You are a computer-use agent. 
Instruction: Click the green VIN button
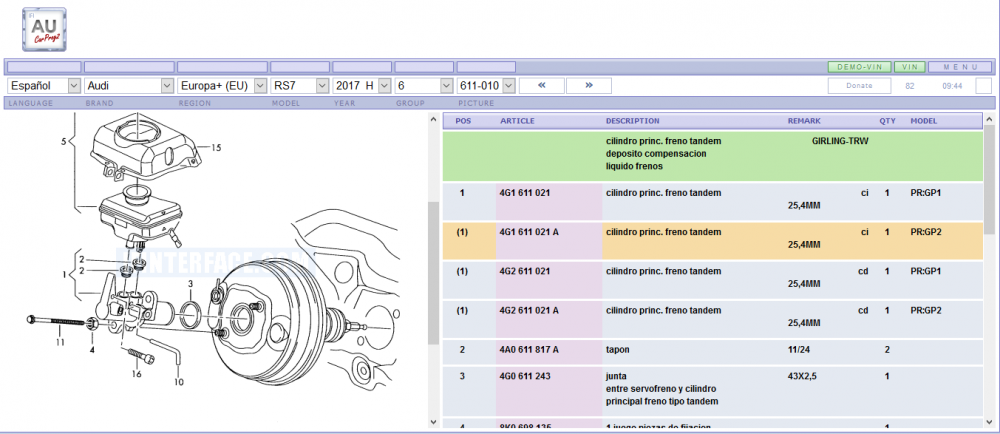(x=910, y=67)
